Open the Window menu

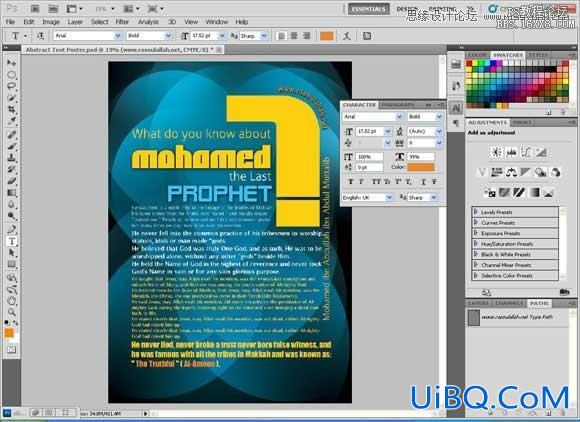[217, 22]
